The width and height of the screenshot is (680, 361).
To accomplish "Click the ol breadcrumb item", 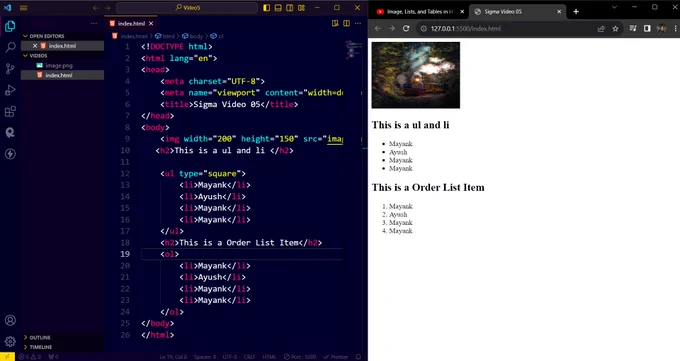I will click(x=217, y=36).
